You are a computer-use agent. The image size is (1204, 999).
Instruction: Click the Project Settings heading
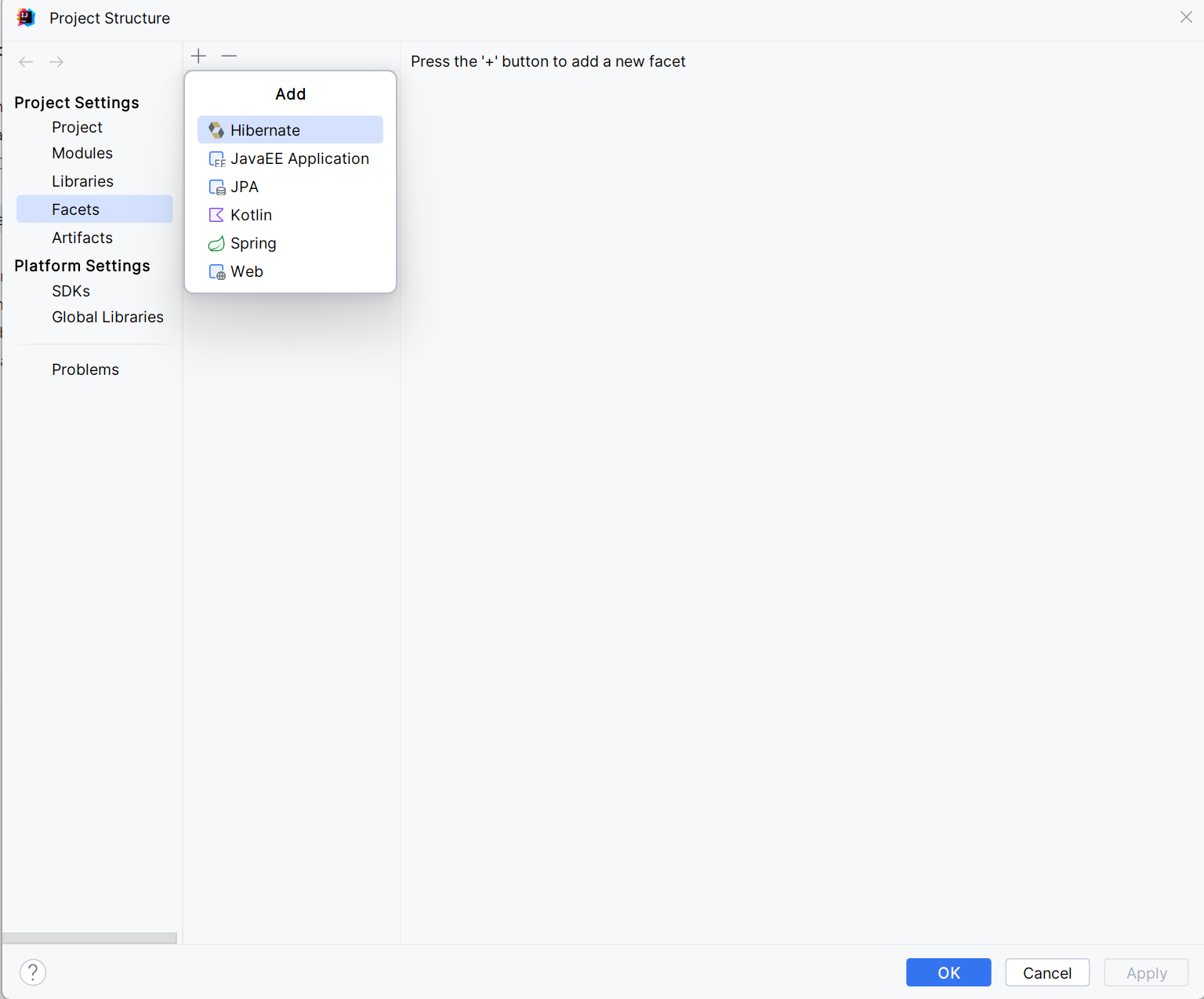pyautogui.click(x=77, y=103)
